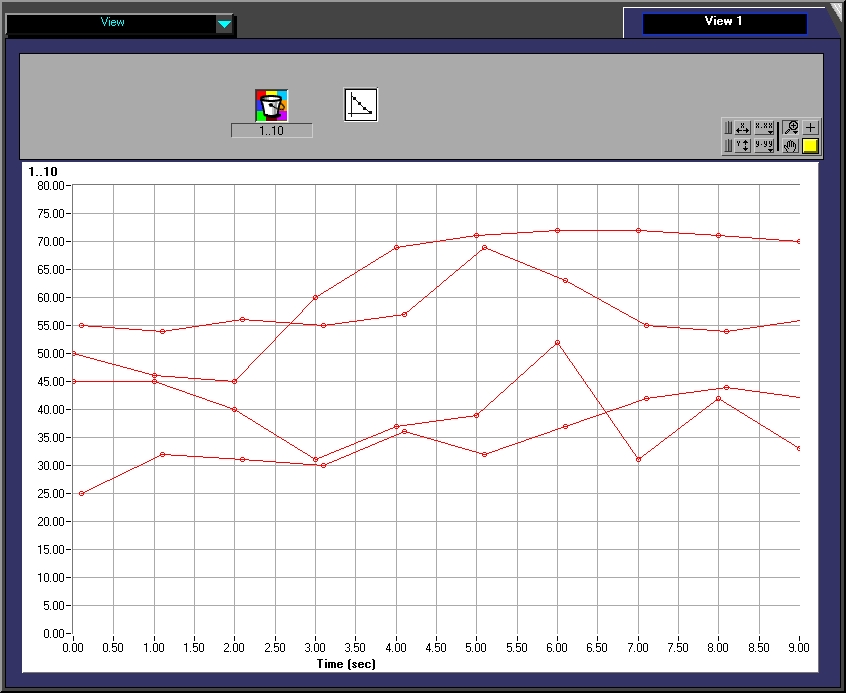This screenshot has width=846, height=693.
Task: Click the yellow color box in graph palette
Action: [810, 146]
